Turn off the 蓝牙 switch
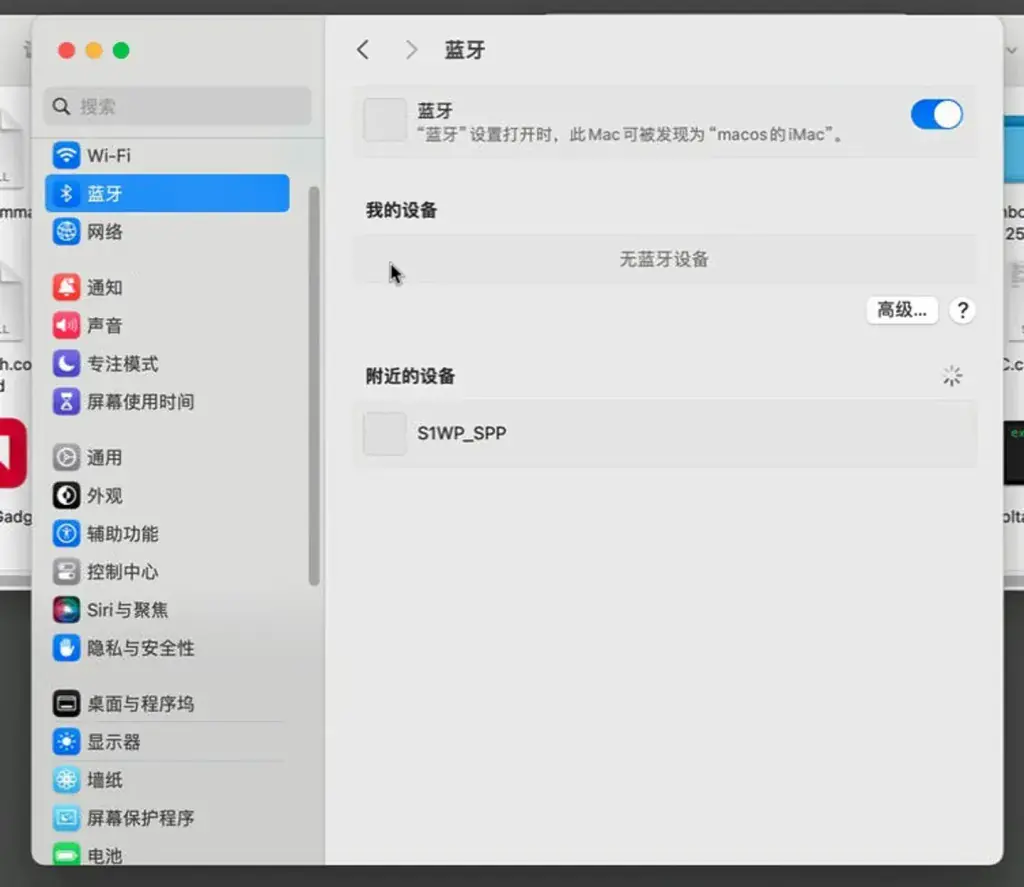 [936, 115]
